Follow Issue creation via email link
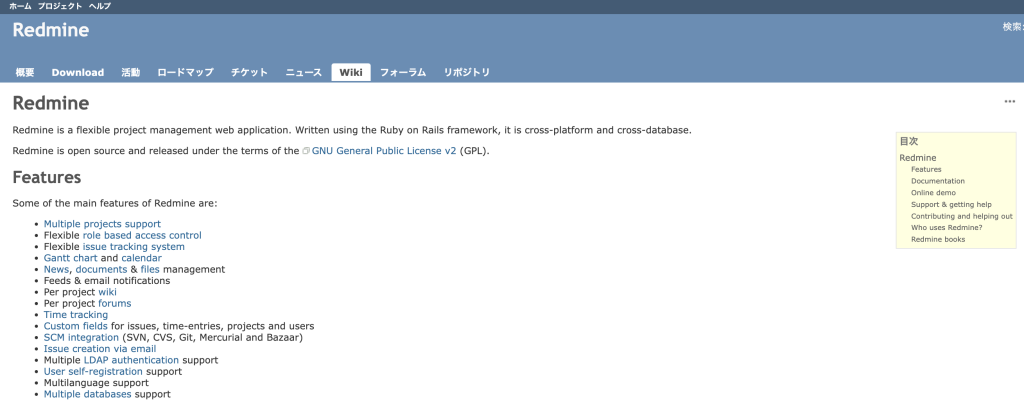1024x408 pixels. click(x=100, y=349)
